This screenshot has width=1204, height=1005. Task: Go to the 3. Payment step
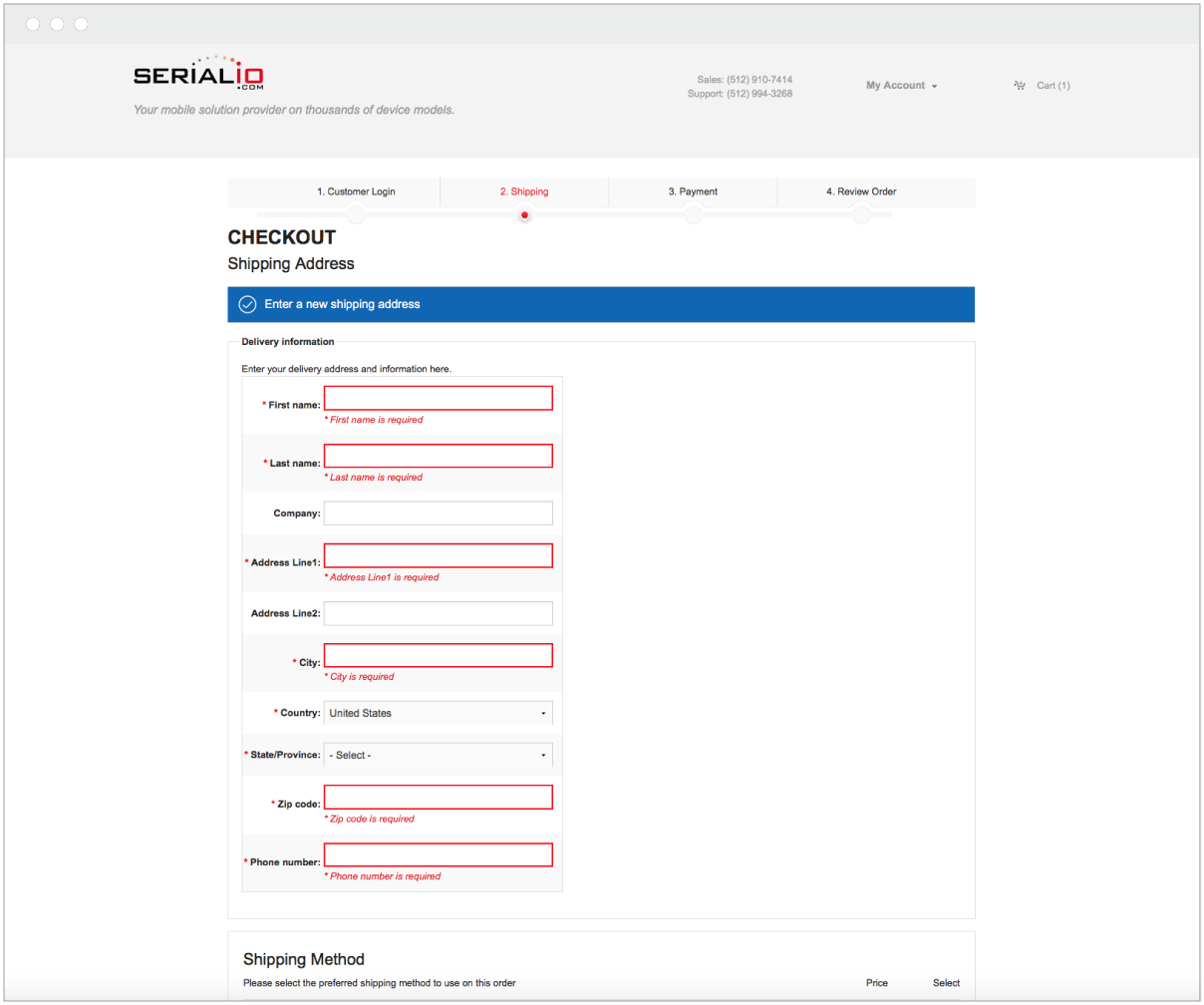(693, 191)
